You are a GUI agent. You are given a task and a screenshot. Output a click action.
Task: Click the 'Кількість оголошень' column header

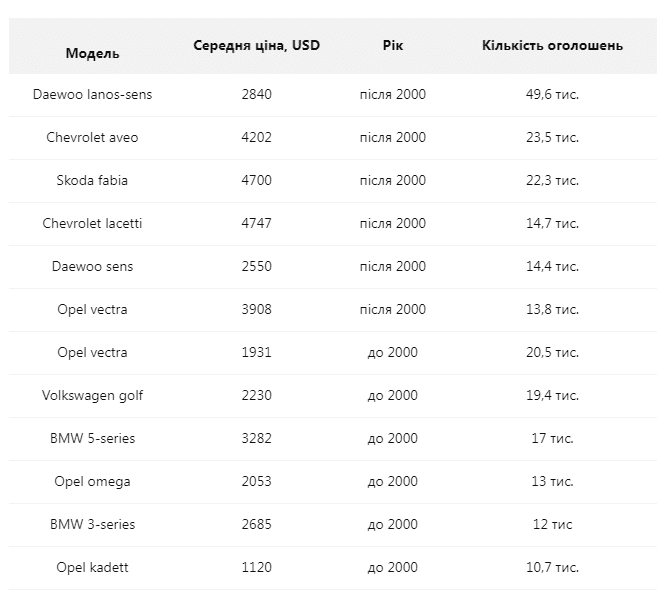pos(552,45)
